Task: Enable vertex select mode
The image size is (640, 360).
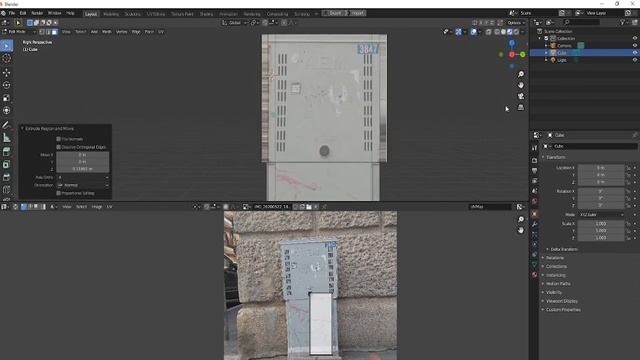Action: coord(42,32)
